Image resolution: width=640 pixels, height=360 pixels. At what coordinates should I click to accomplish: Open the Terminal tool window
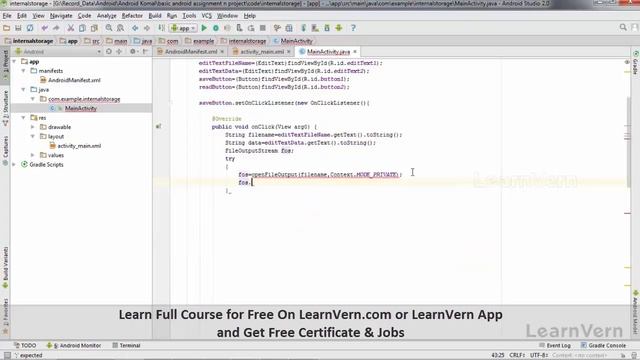pos(127,345)
